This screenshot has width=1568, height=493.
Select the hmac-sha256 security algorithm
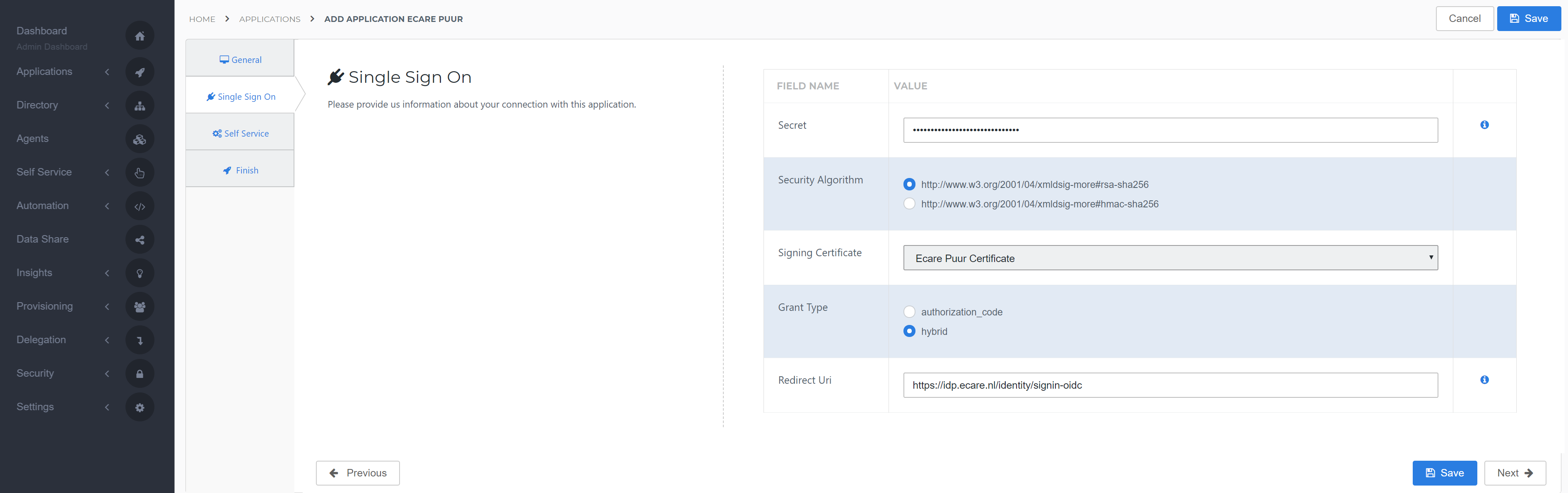pos(909,204)
